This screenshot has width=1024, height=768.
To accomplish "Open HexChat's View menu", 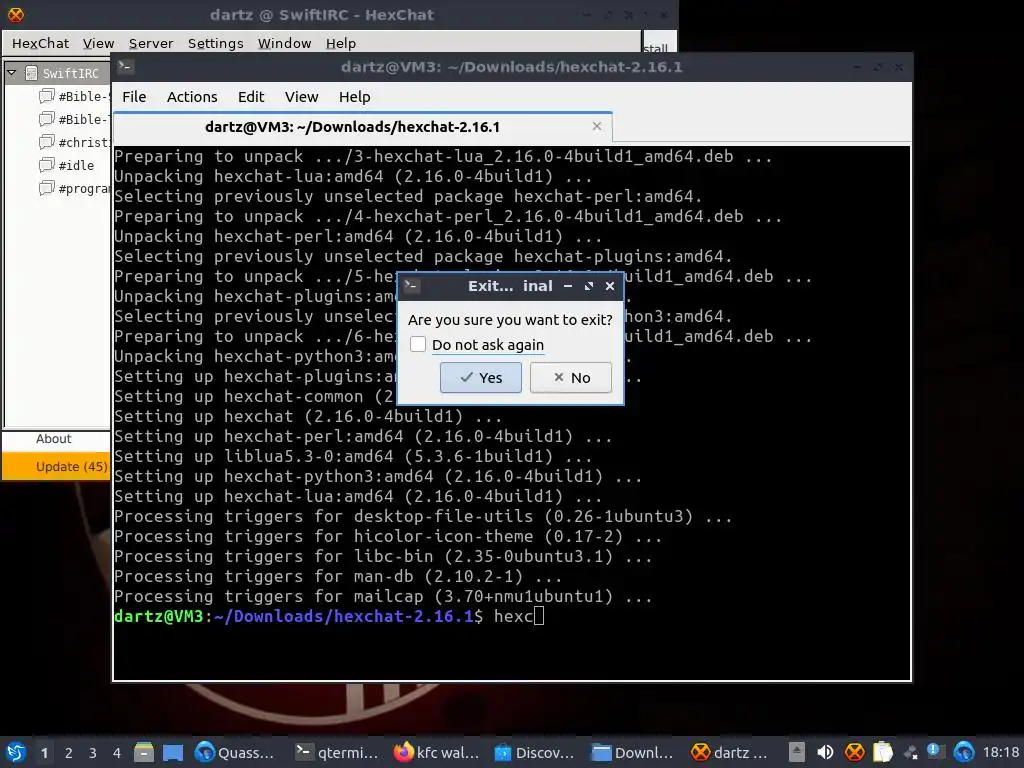I will tap(99, 43).
